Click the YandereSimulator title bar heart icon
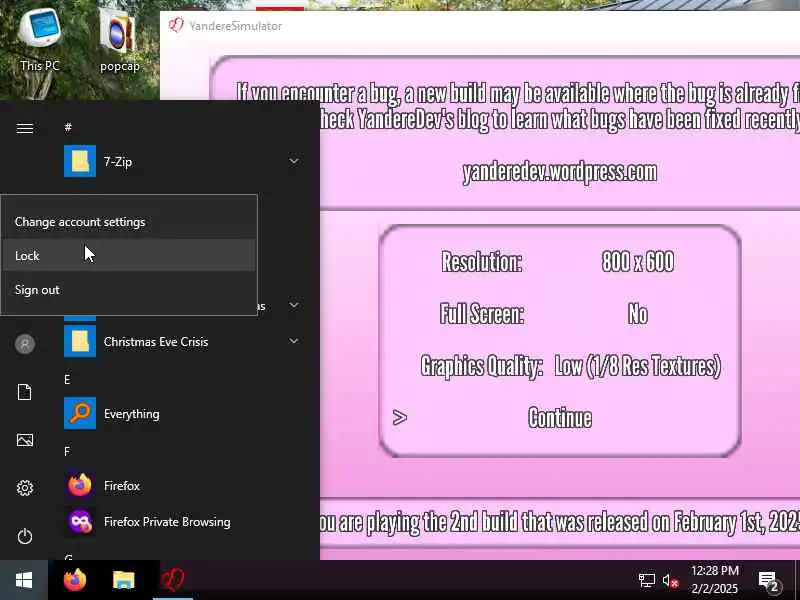Screen dimensions: 800x600 click(x=176, y=26)
